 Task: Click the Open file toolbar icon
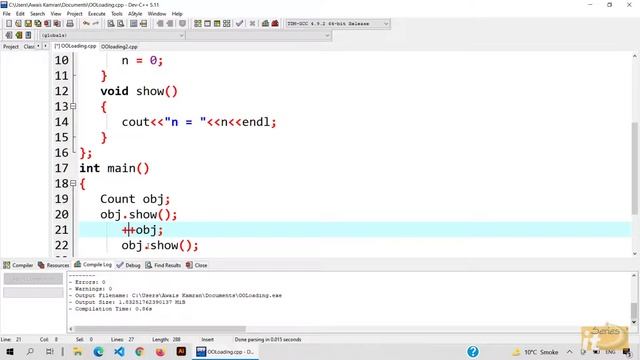pyautogui.click(x=18, y=24)
